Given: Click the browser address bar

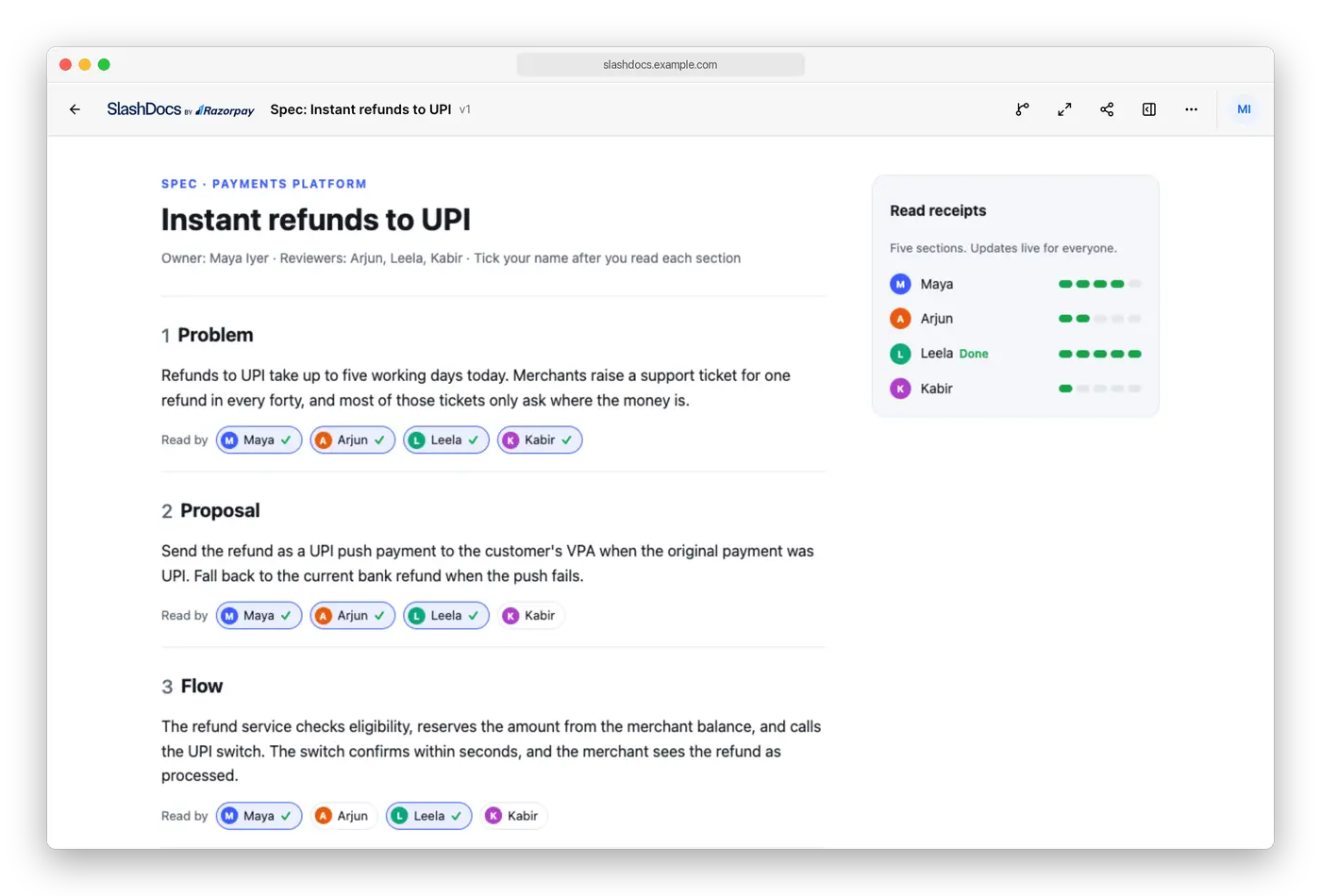Looking at the screenshot, I should tap(660, 64).
